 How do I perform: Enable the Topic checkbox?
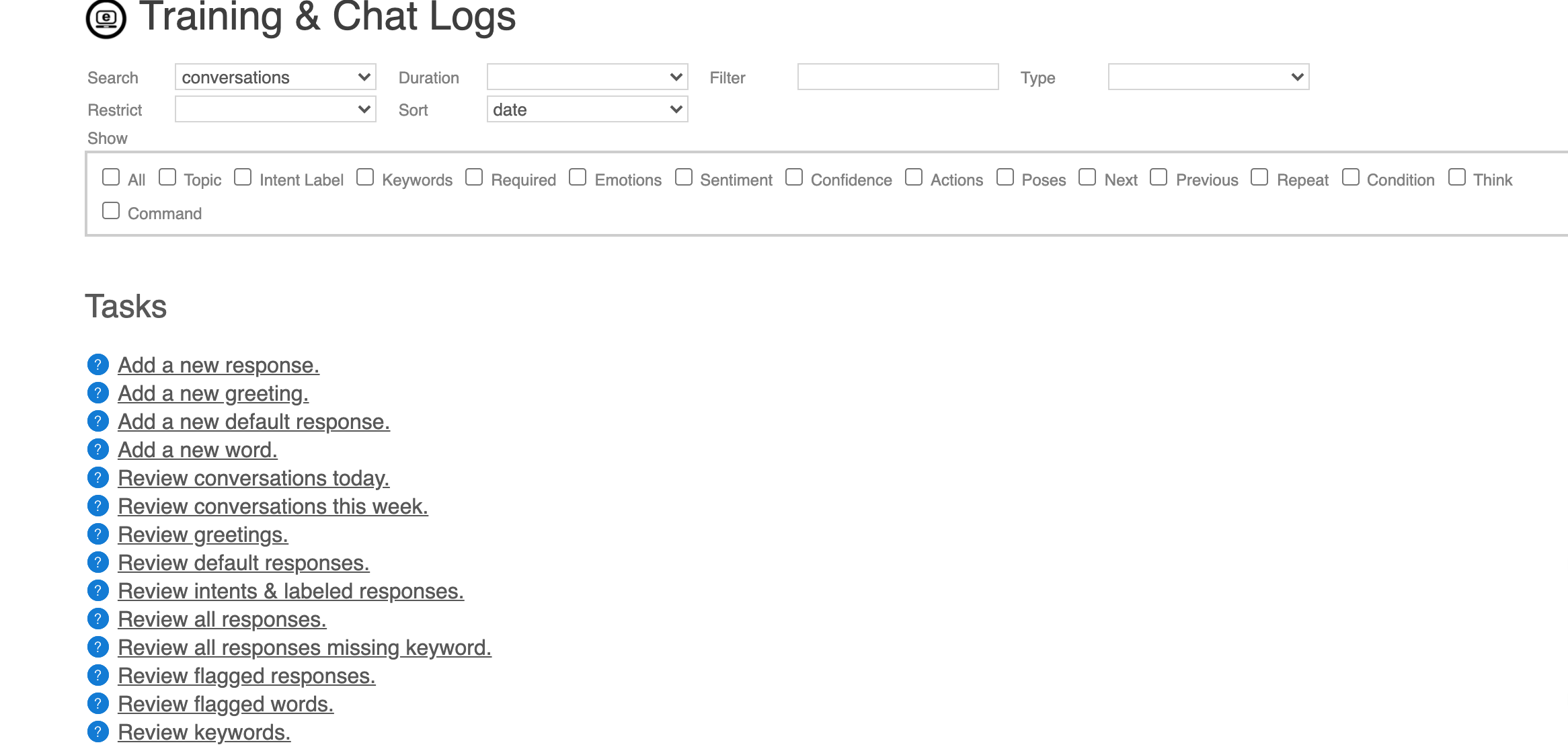(167, 177)
